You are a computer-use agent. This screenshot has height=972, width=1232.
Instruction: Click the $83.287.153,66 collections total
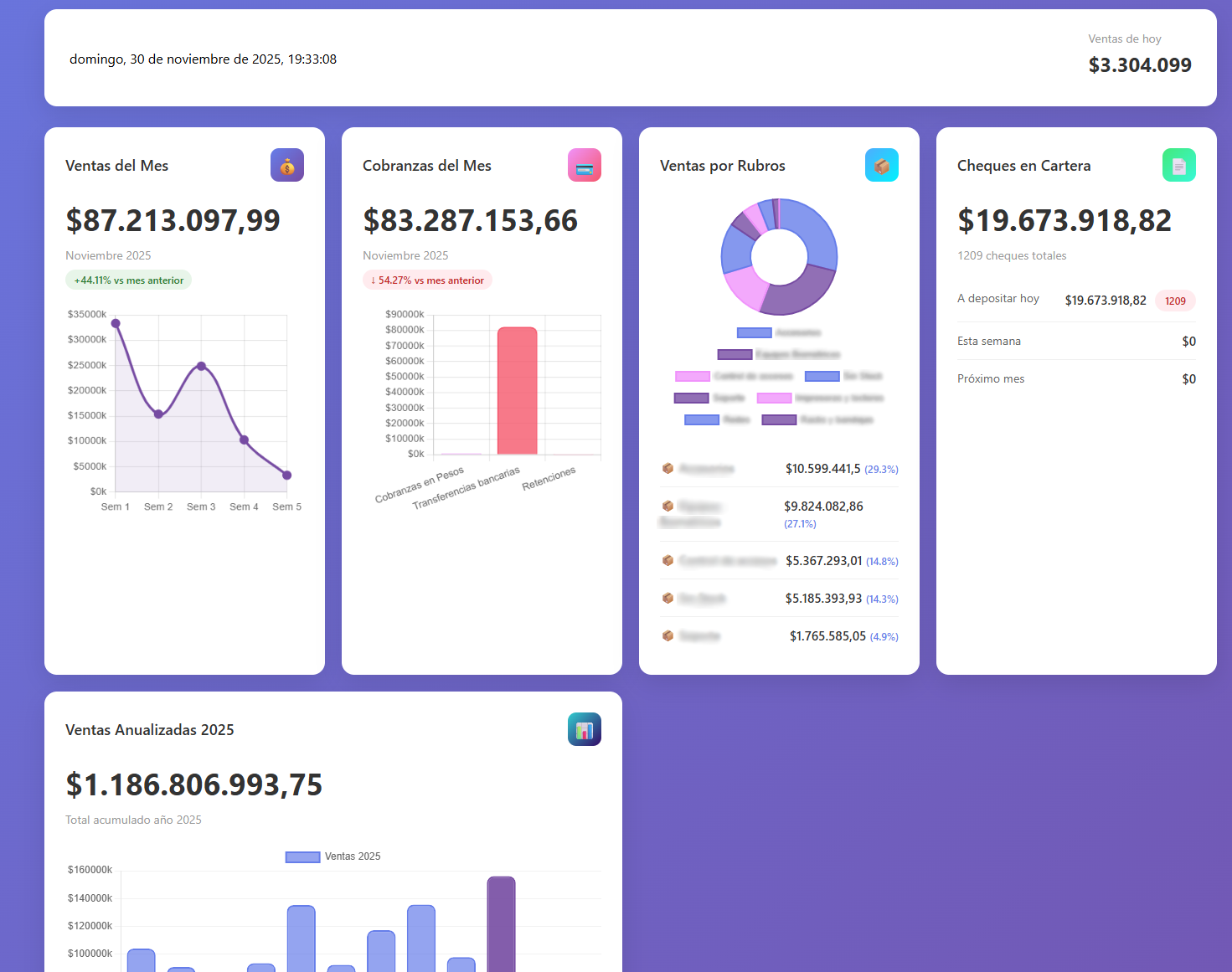pyautogui.click(x=471, y=220)
